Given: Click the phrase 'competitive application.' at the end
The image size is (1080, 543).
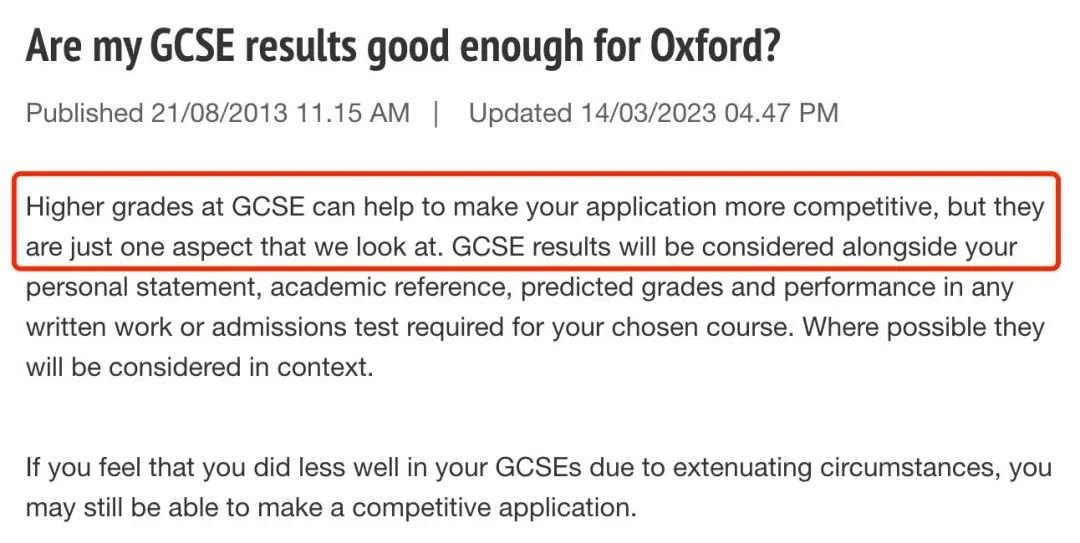Looking at the screenshot, I should 494,508.
